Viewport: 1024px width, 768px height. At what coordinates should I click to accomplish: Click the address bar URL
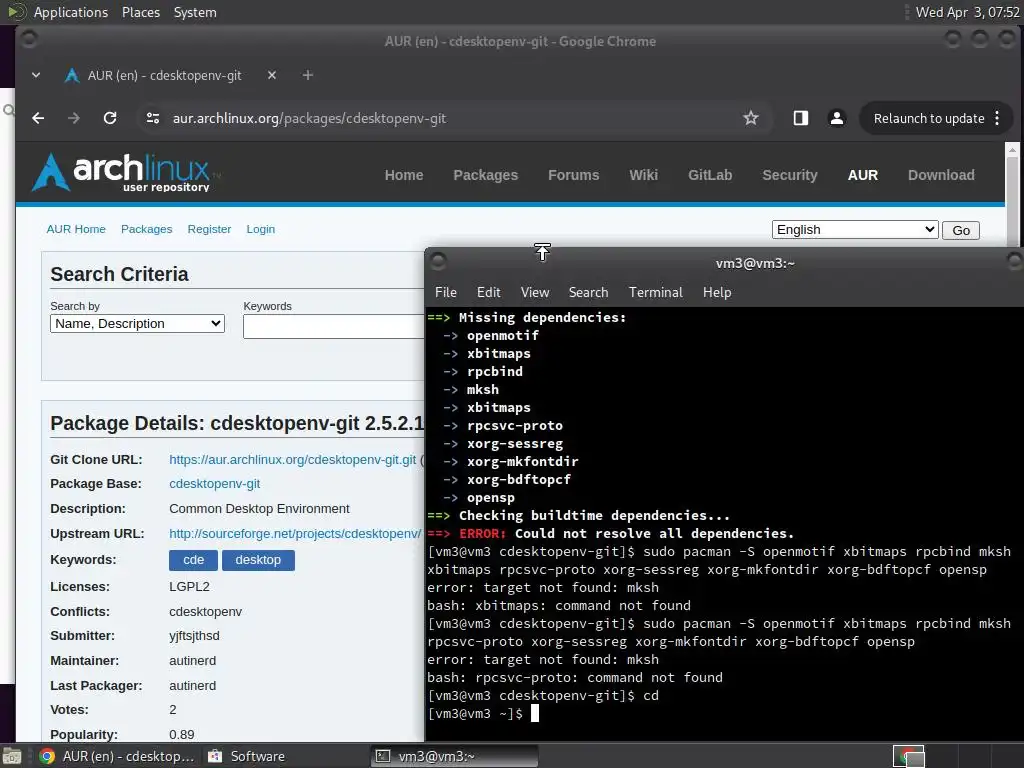click(x=309, y=118)
